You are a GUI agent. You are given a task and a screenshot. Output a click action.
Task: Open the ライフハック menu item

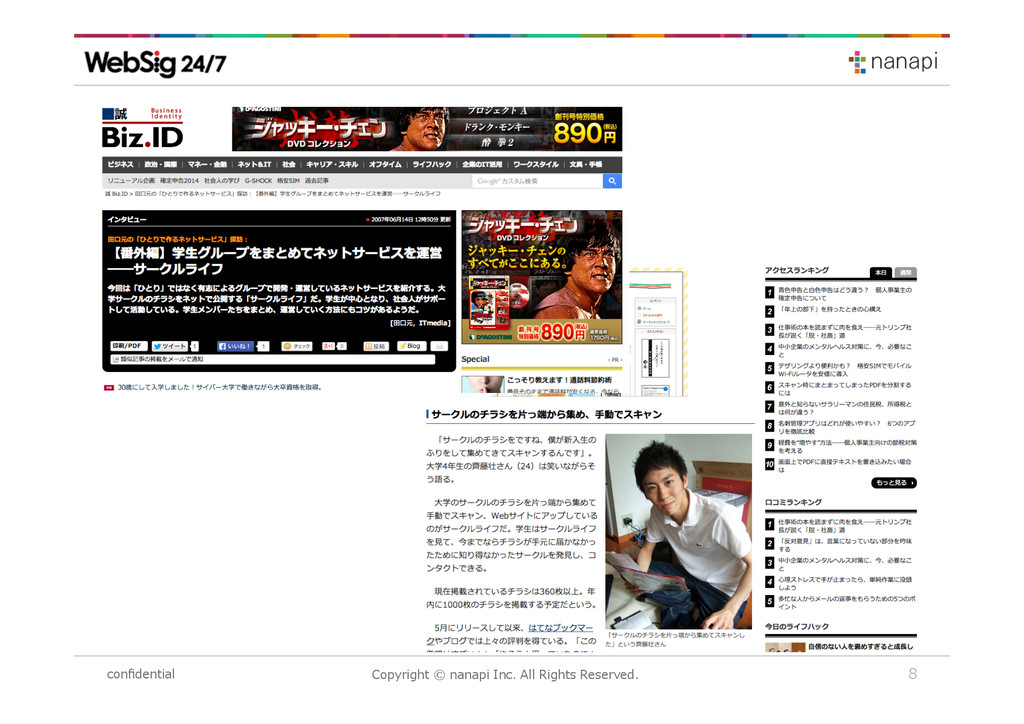pyautogui.click(x=432, y=165)
